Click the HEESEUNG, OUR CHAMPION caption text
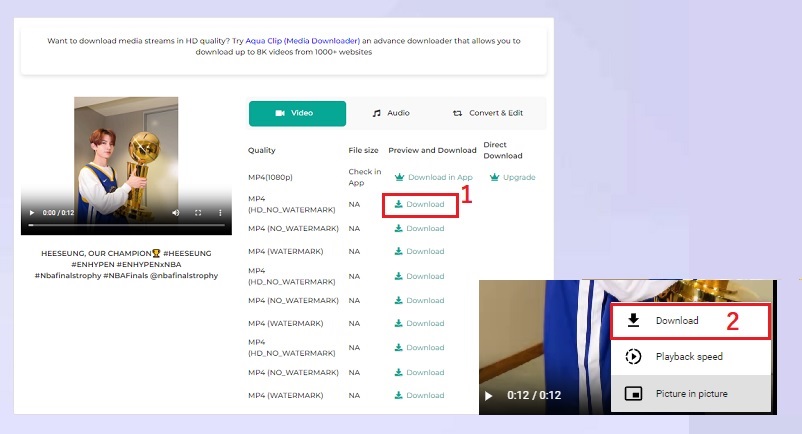The height and width of the screenshot is (434, 802). 126,264
